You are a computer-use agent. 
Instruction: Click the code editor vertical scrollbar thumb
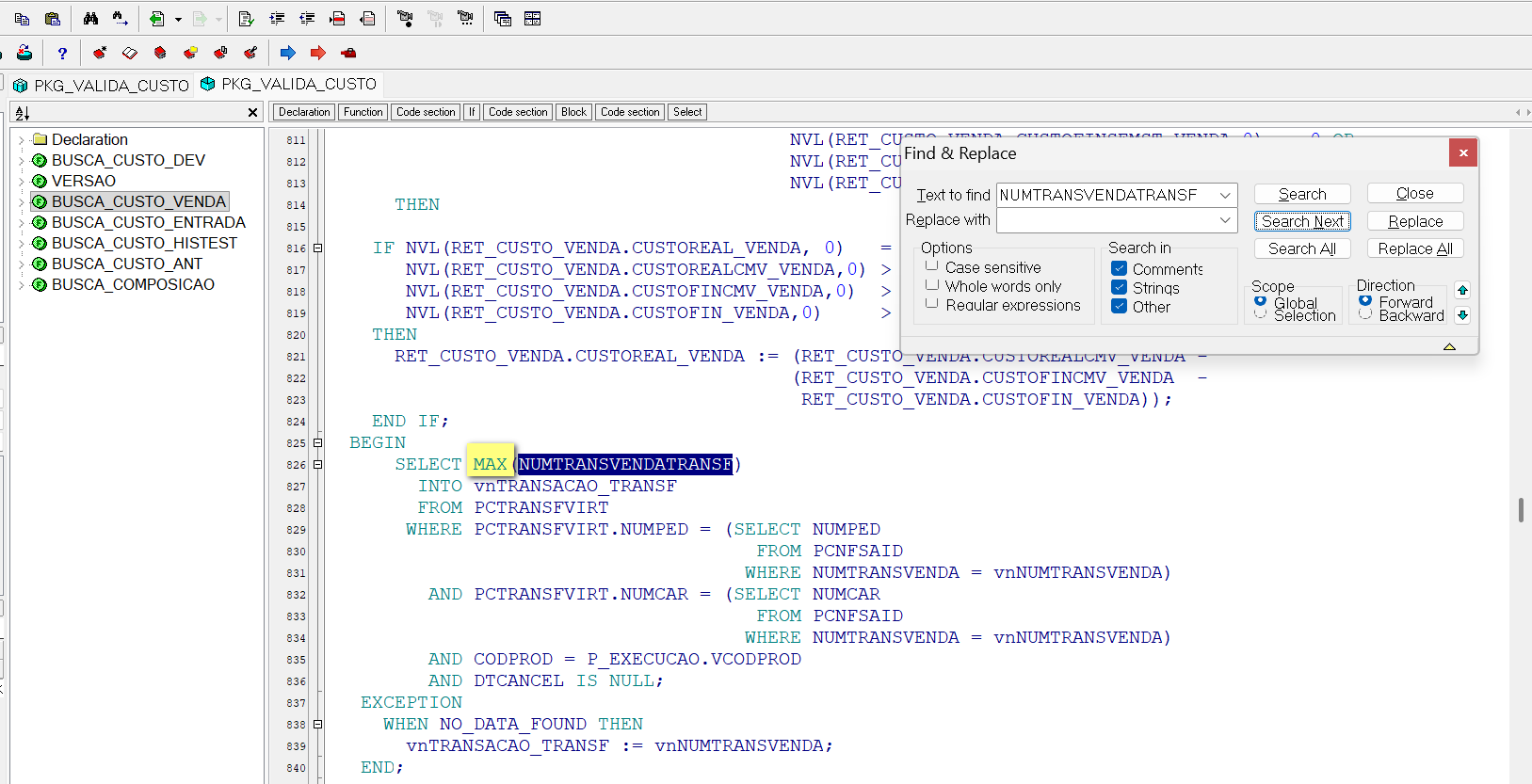(x=1521, y=509)
